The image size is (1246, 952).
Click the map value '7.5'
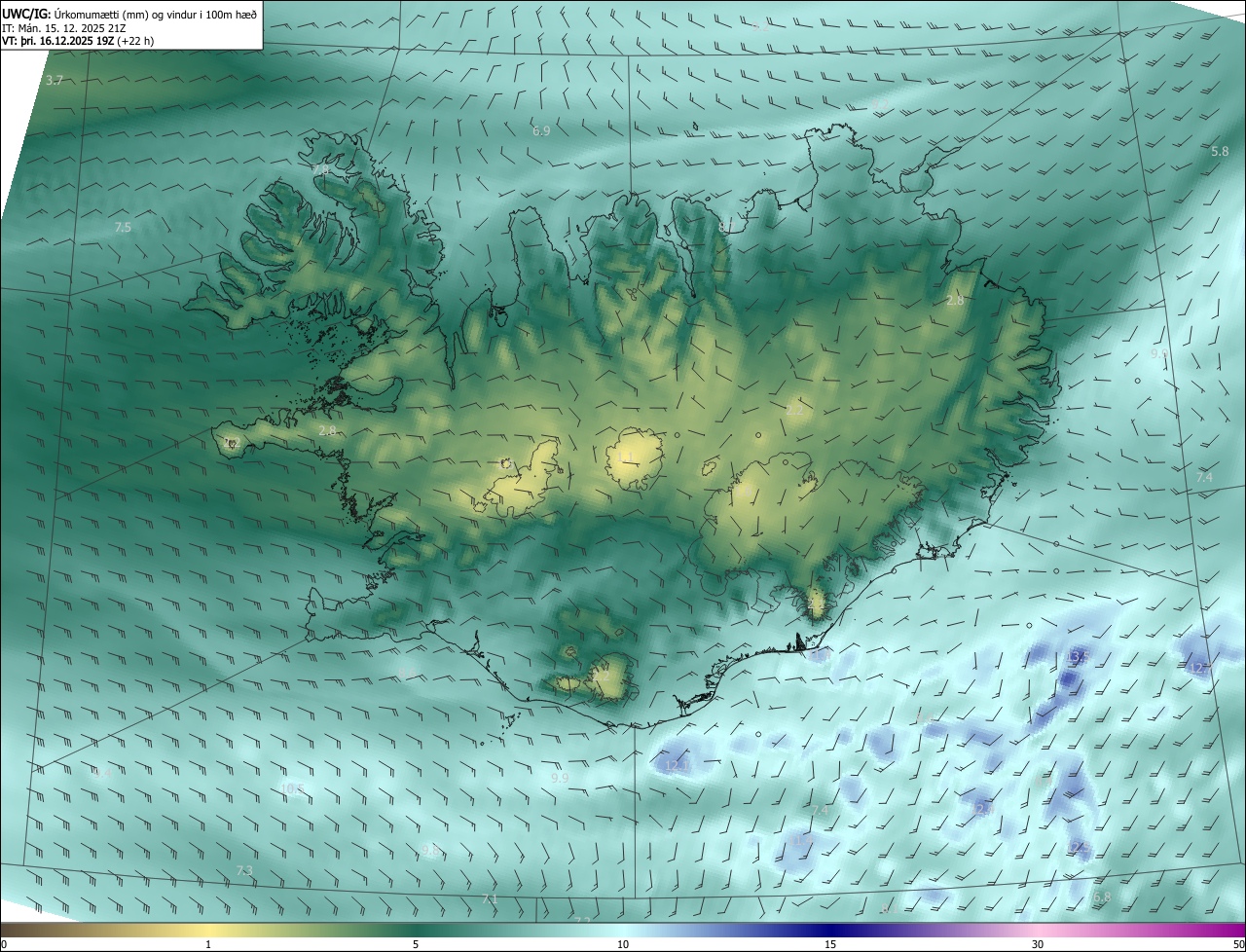coord(123,227)
